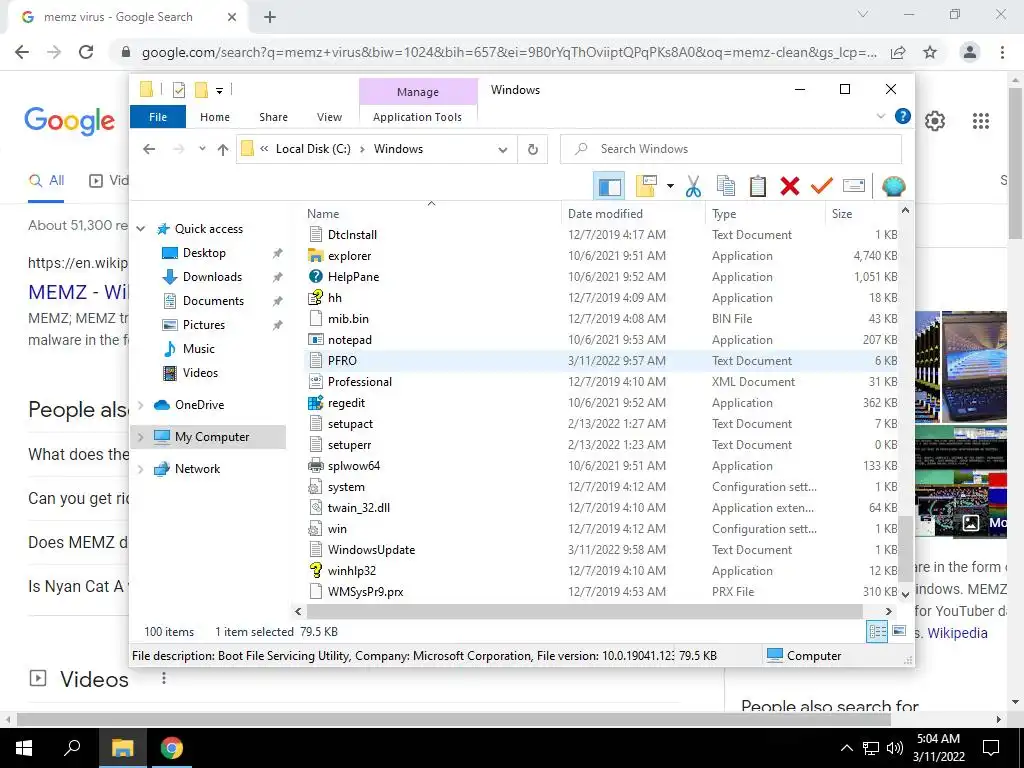Open the Application Tools tab
This screenshot has height=768, width=1024.
click(x=417, y=117)
